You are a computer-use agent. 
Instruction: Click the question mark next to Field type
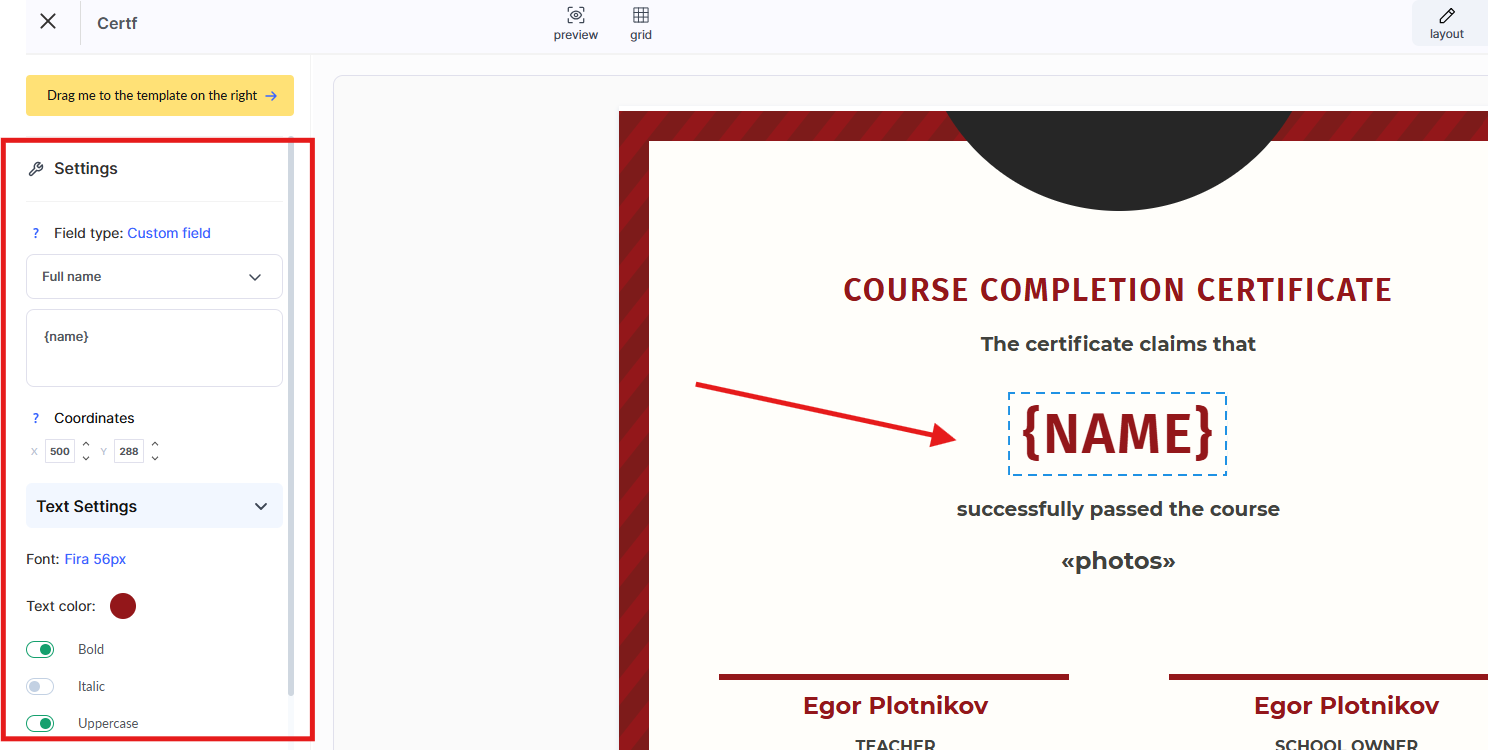(x=36, y=233)
